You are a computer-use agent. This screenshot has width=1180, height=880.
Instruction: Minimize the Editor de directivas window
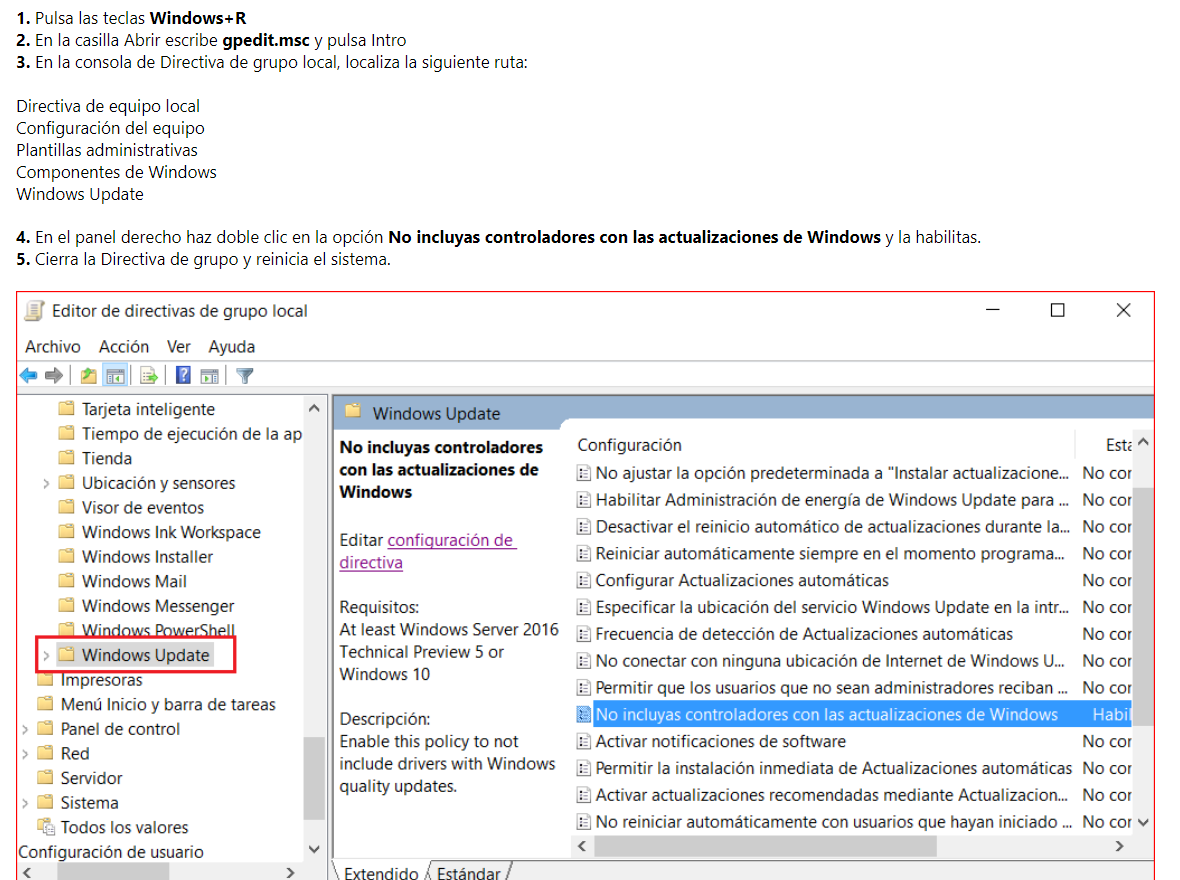(x=993, y=310)
